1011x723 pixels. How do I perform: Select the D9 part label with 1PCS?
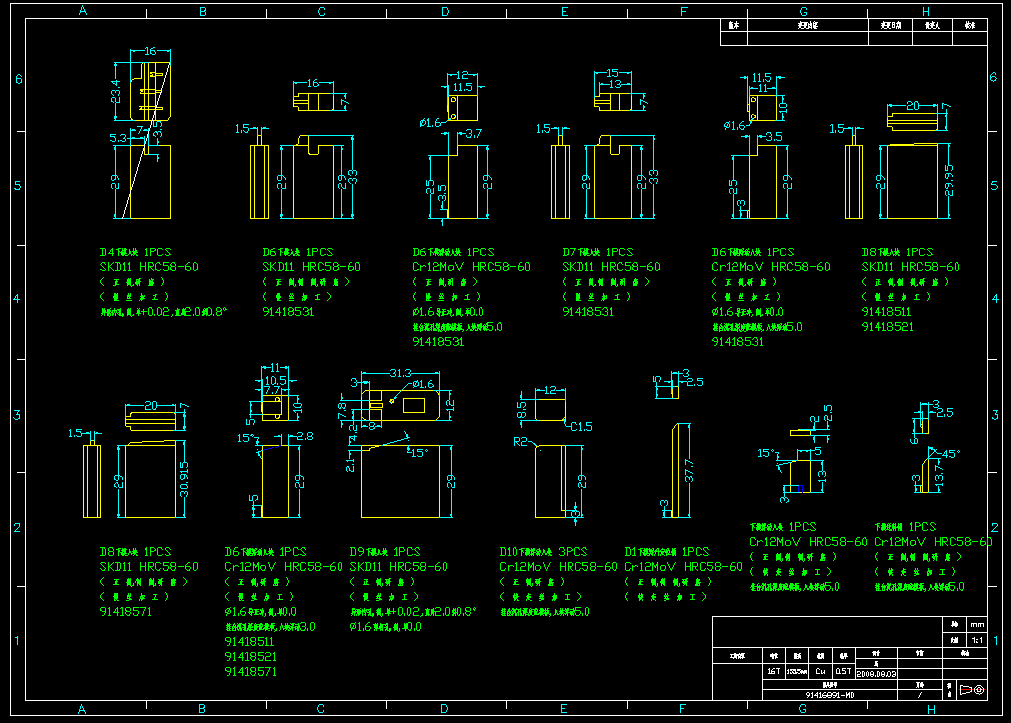[385, 552]
